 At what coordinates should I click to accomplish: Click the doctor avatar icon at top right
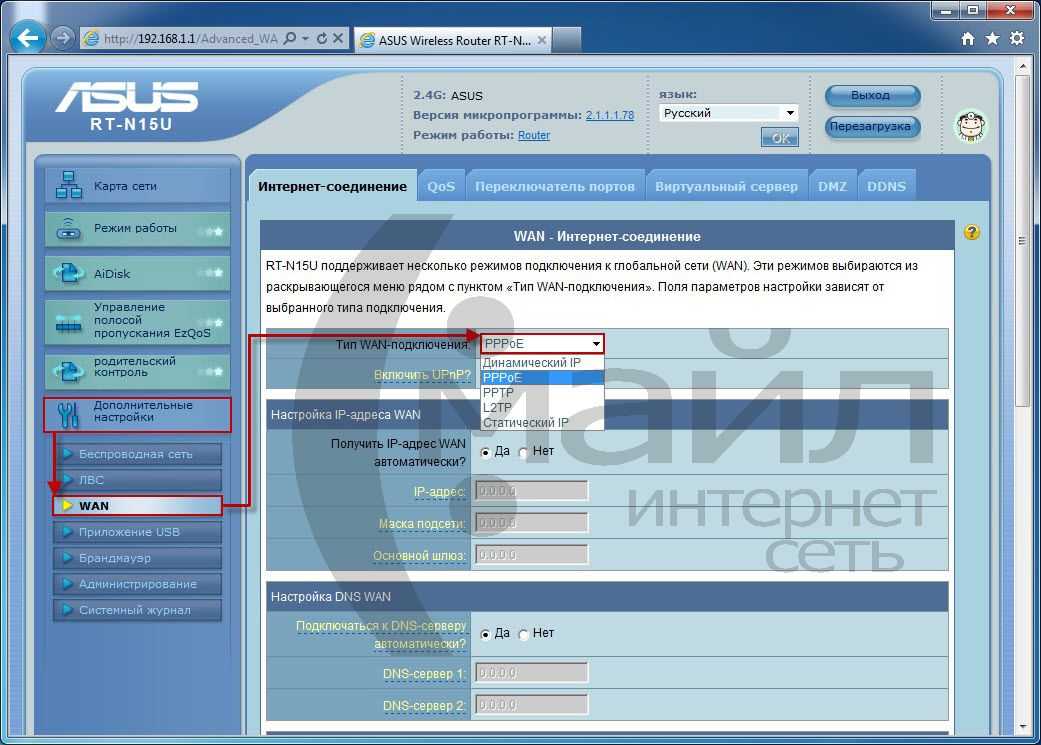coord(969,125)
